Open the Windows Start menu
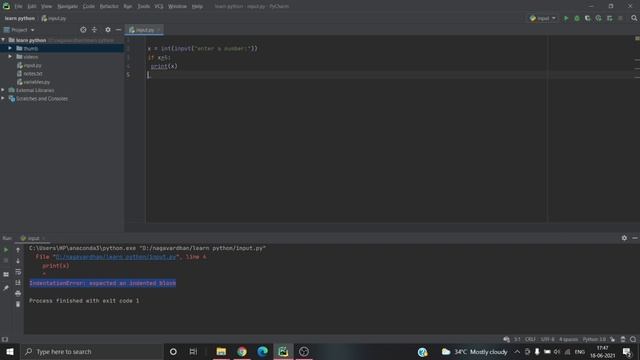Screen dimensions: 640x360 pyautogui.click(x=10, y=351)
